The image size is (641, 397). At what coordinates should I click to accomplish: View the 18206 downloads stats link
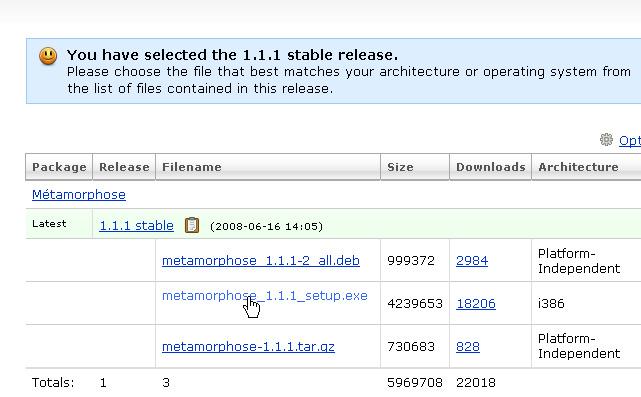pyautogui.click(x=476, y=303)
